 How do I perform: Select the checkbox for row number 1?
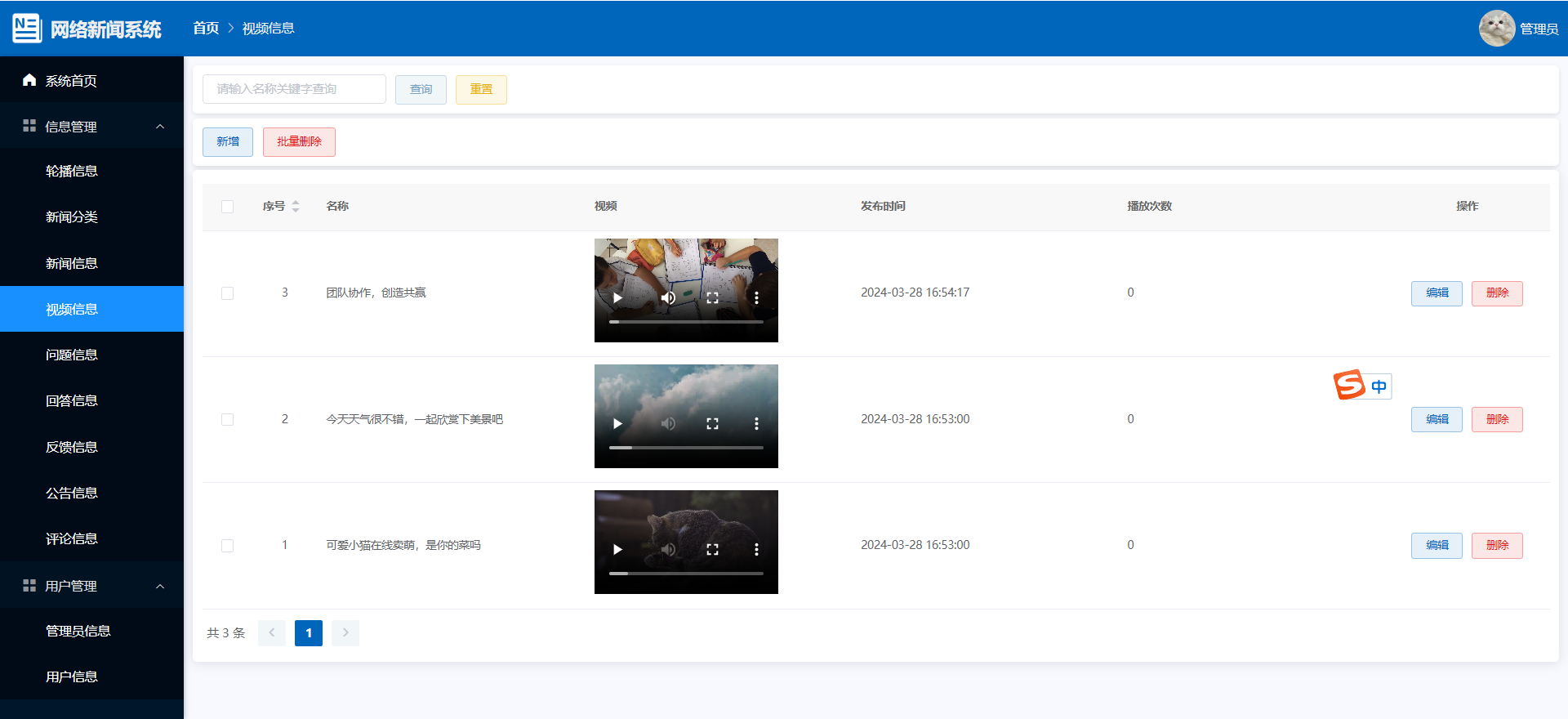[x=228, y=546]
